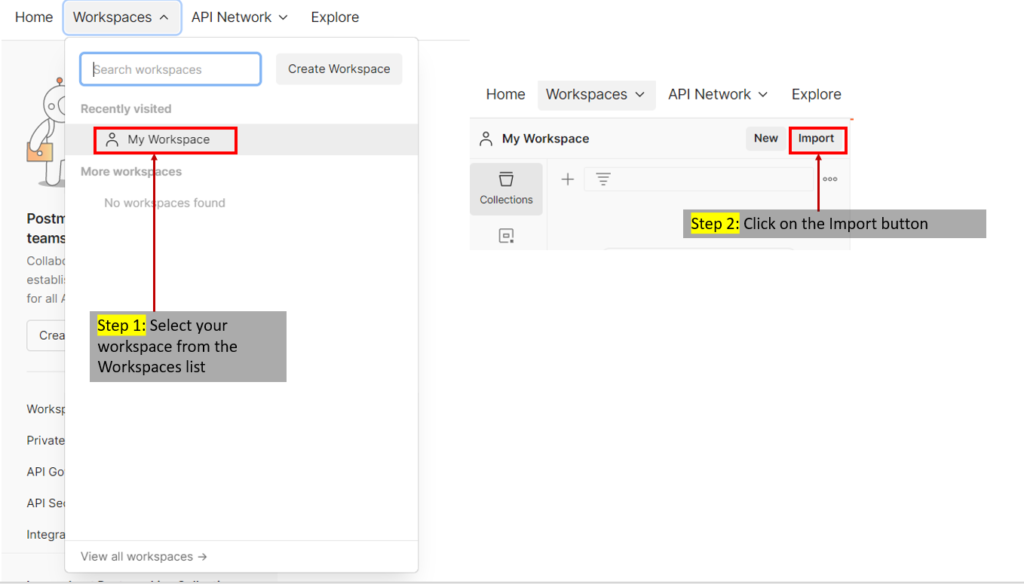Expand Workspaces dropdown in right screenshot
The image size is (1024, 584).
[x=596, y=95]
